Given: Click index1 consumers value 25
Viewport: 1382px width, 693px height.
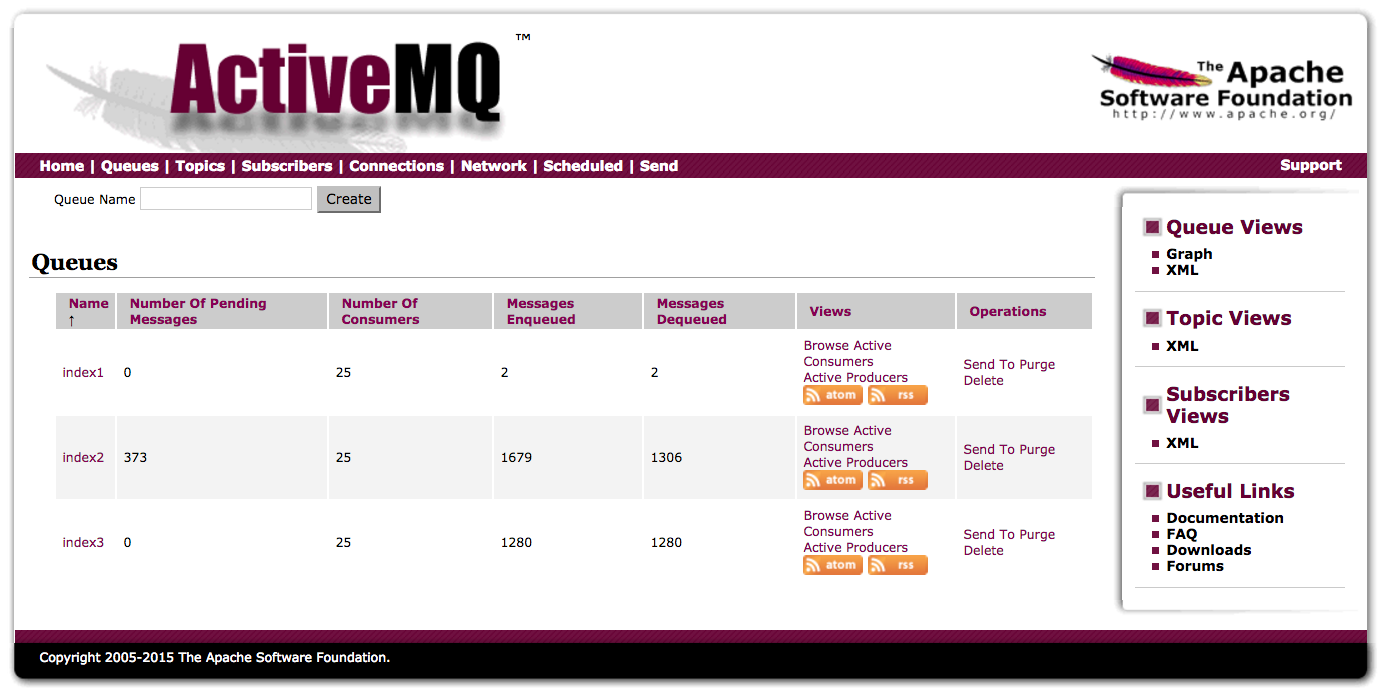Looking at the screenshot, I should (343, 372).
